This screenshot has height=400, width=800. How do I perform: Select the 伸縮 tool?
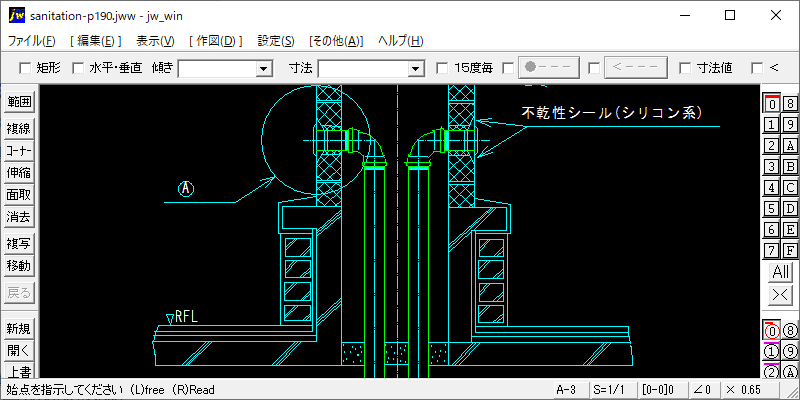tap(19, 173)
